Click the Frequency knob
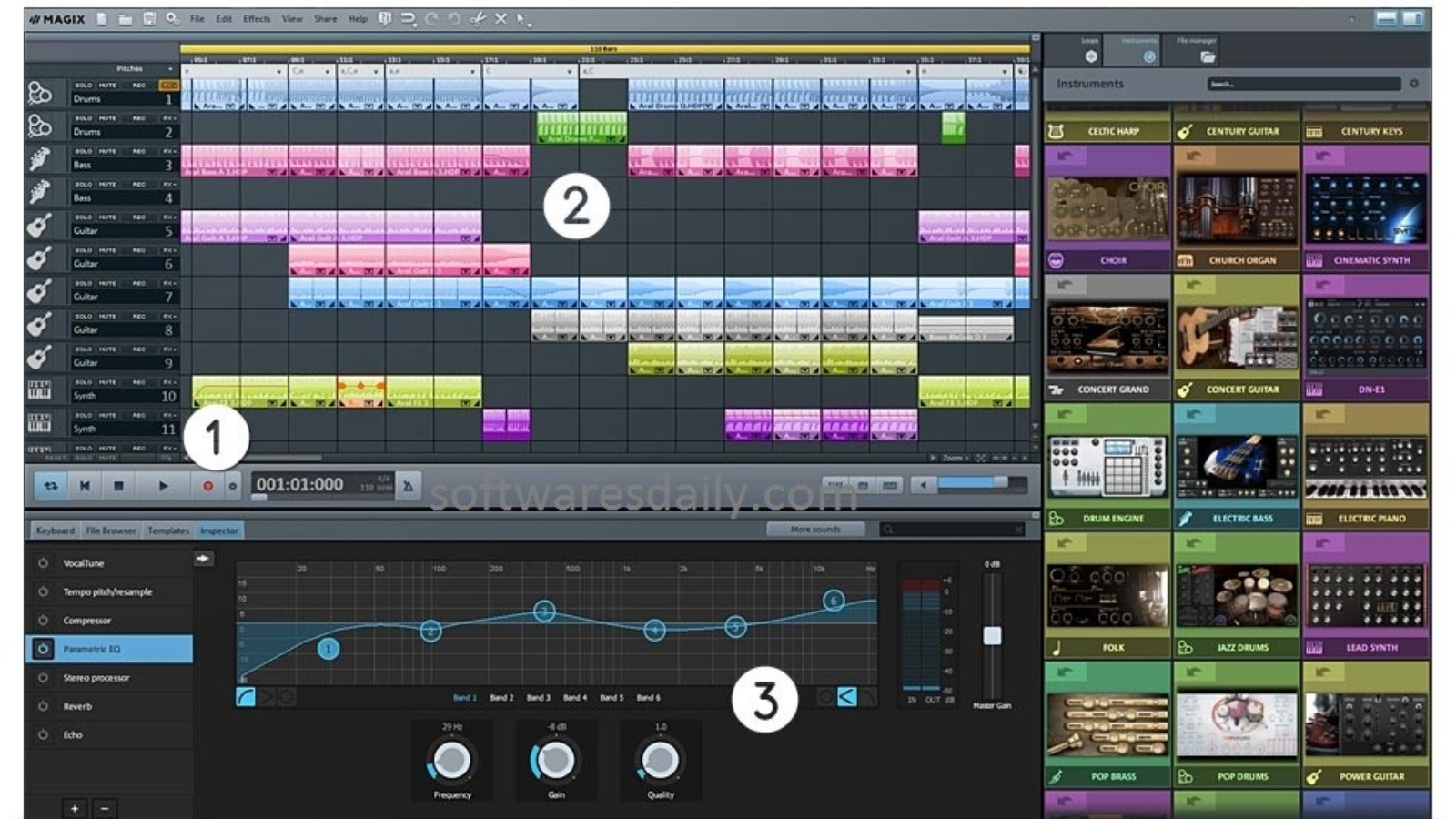 pyautogui.click(x=451, y=760)
